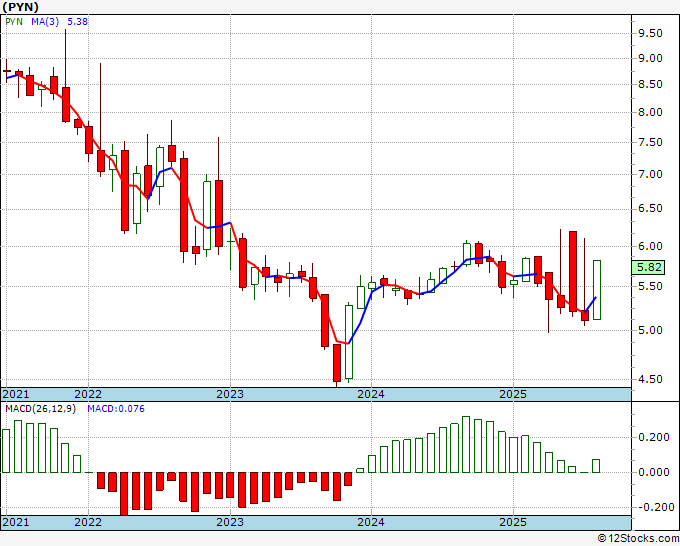Click the 4.50 price axis label
Screen dimensions: 680x546
tap(650, 379)
